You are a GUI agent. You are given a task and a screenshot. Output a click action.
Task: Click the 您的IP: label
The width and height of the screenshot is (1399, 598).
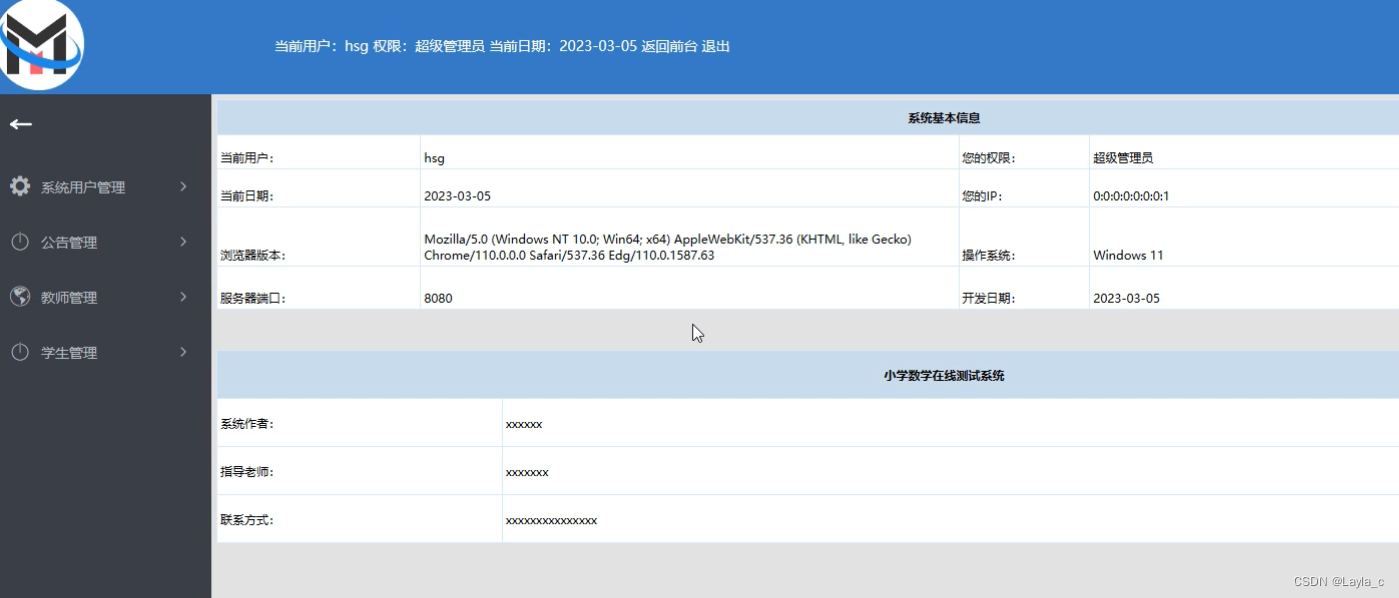982,196
